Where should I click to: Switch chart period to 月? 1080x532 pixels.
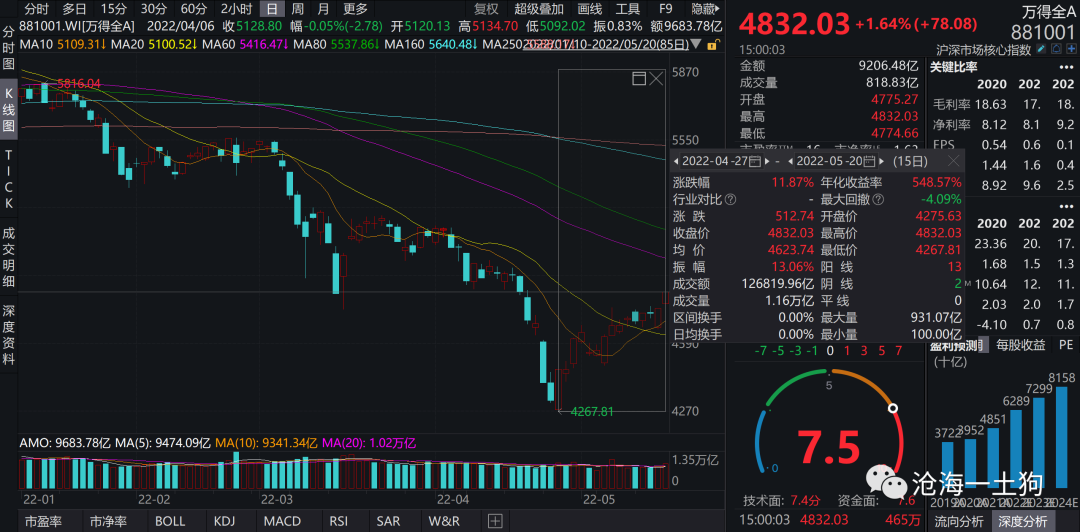coord(323,9)
